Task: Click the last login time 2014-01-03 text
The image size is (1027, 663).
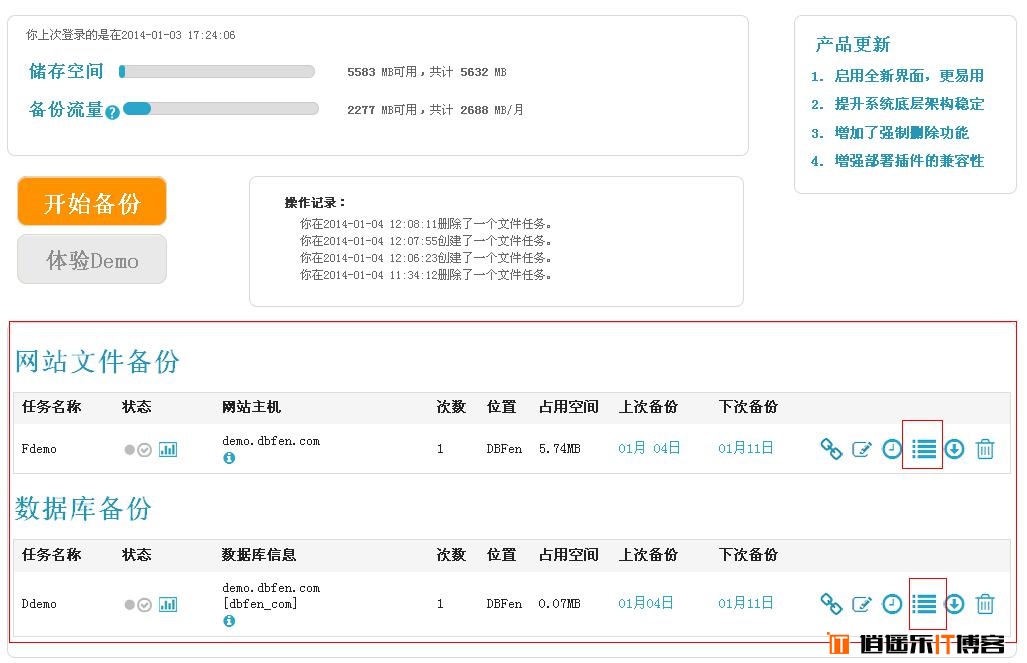Action: pos(130,35)
